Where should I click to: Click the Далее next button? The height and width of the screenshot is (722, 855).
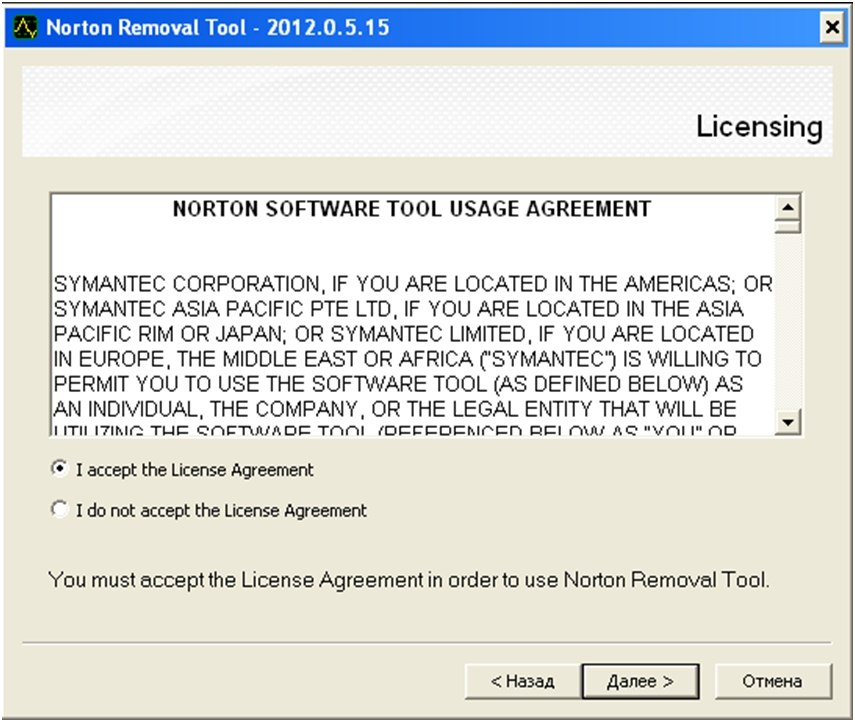click(640, 681)
